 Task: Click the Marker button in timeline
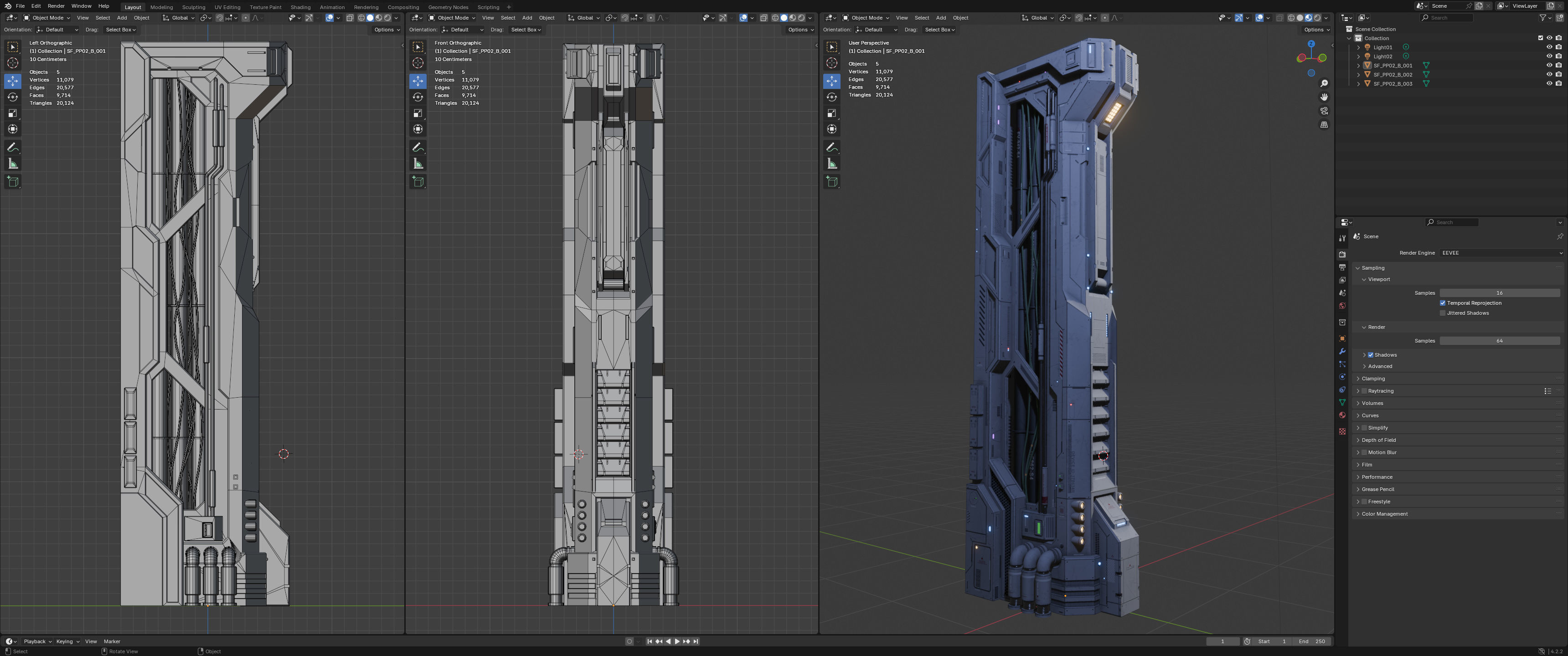(112, 641)
